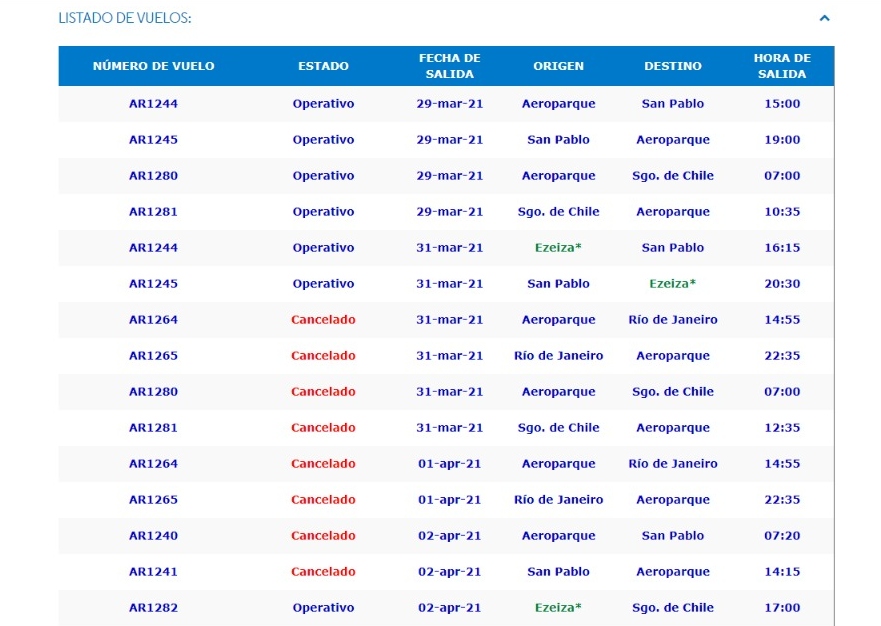This screenshot has height=626, width=881.
Task: Click the Fecha de Salida column header
Action: coord(449,66)
